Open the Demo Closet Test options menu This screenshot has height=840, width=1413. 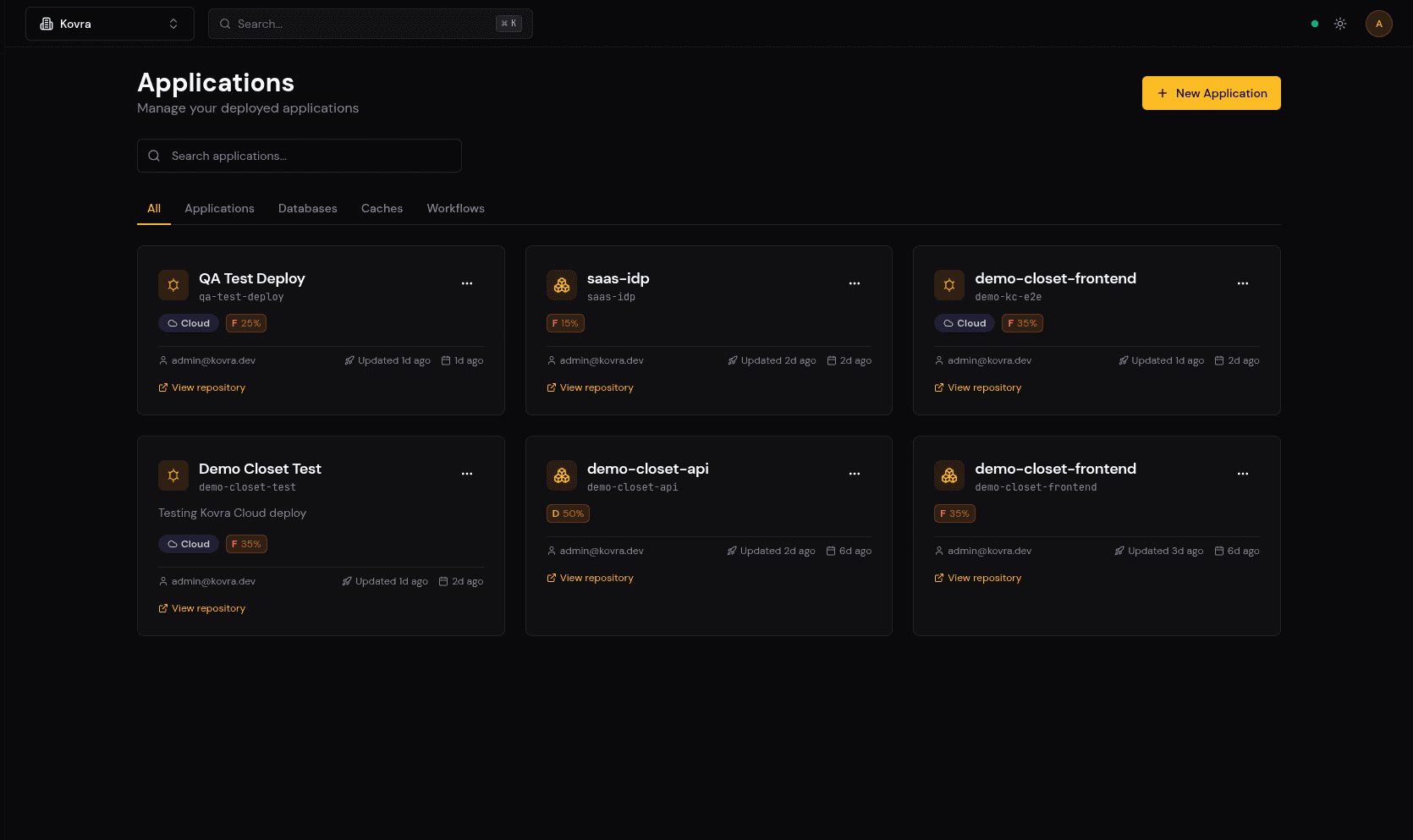point(467,474)
